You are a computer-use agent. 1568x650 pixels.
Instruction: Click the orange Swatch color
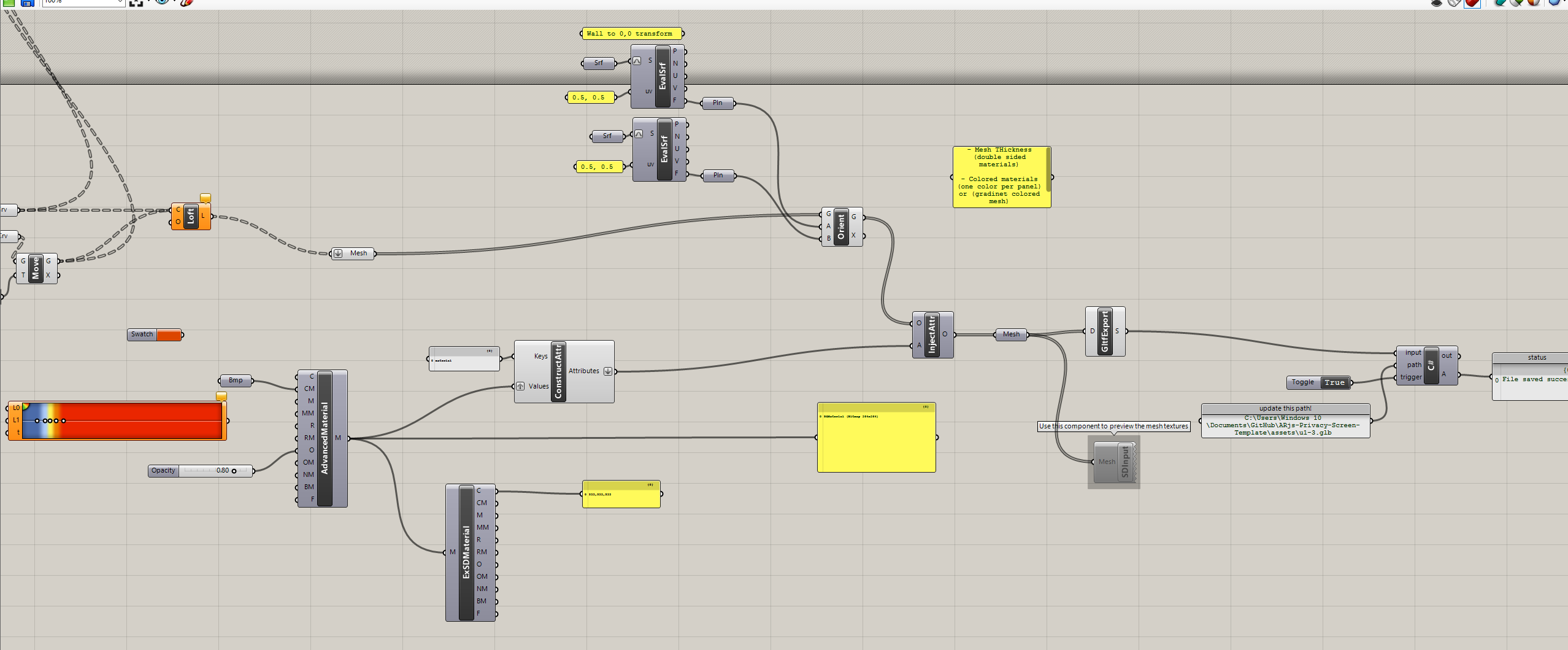[169, 335]
